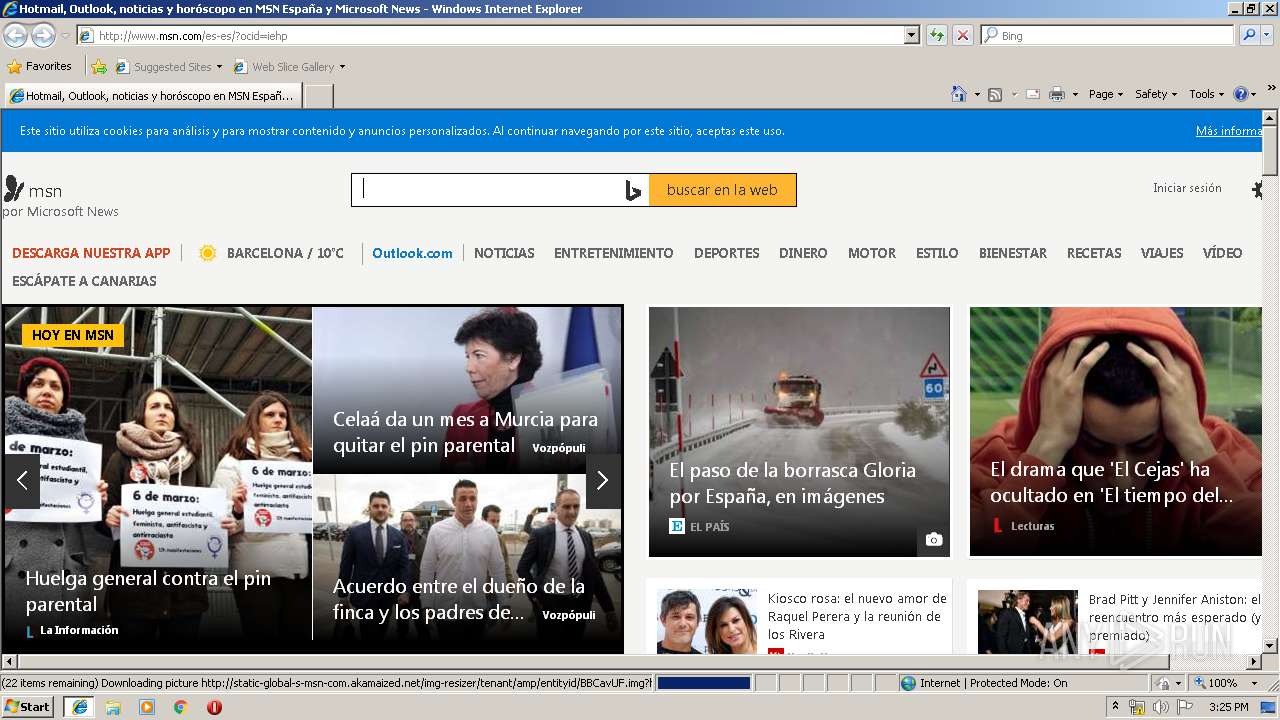Show next slide in Hoy en MSN carousel
Screen dimensions: 1280x720
602,481
